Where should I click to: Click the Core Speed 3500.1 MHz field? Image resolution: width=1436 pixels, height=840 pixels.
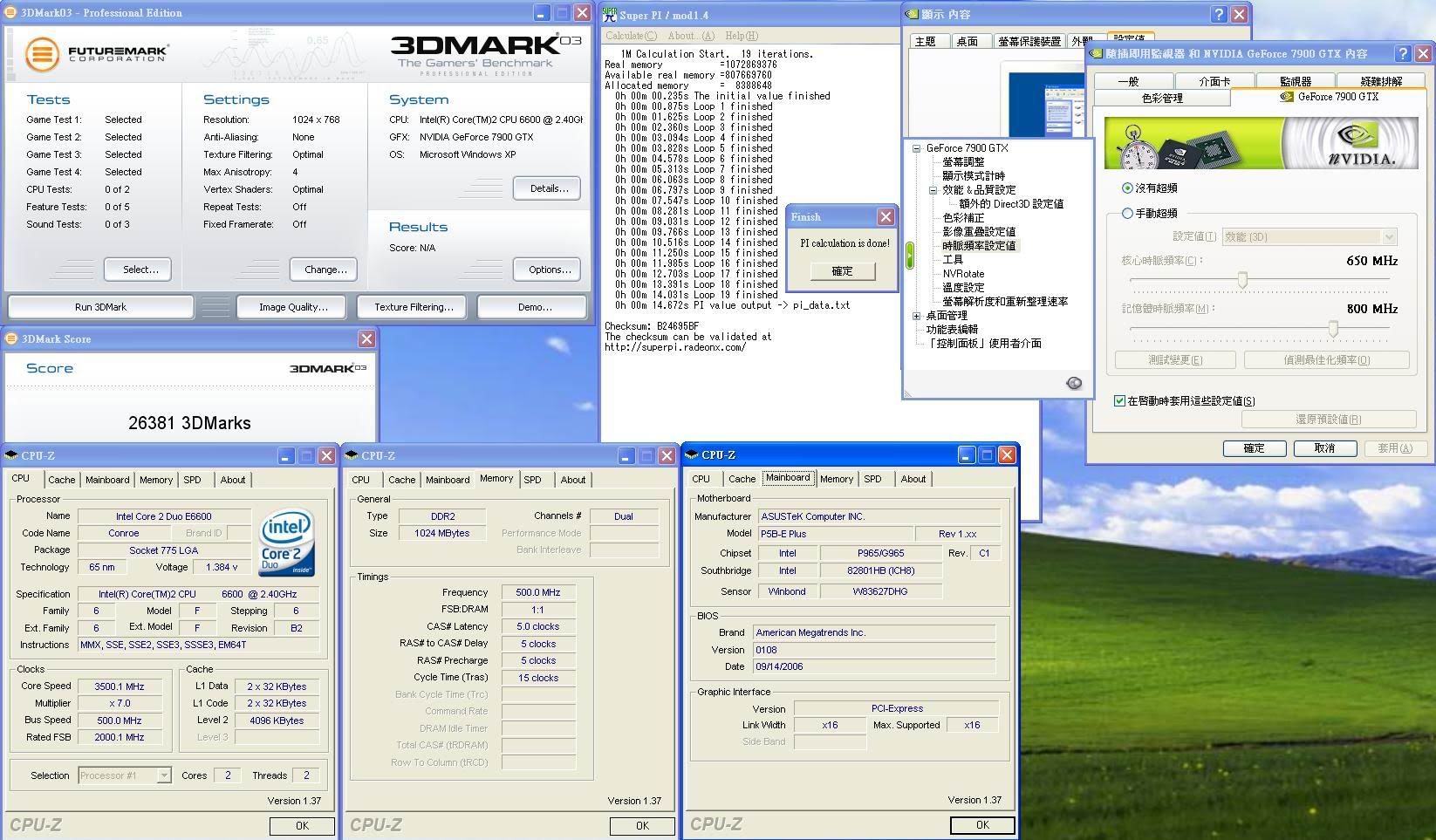coord(120,686)
